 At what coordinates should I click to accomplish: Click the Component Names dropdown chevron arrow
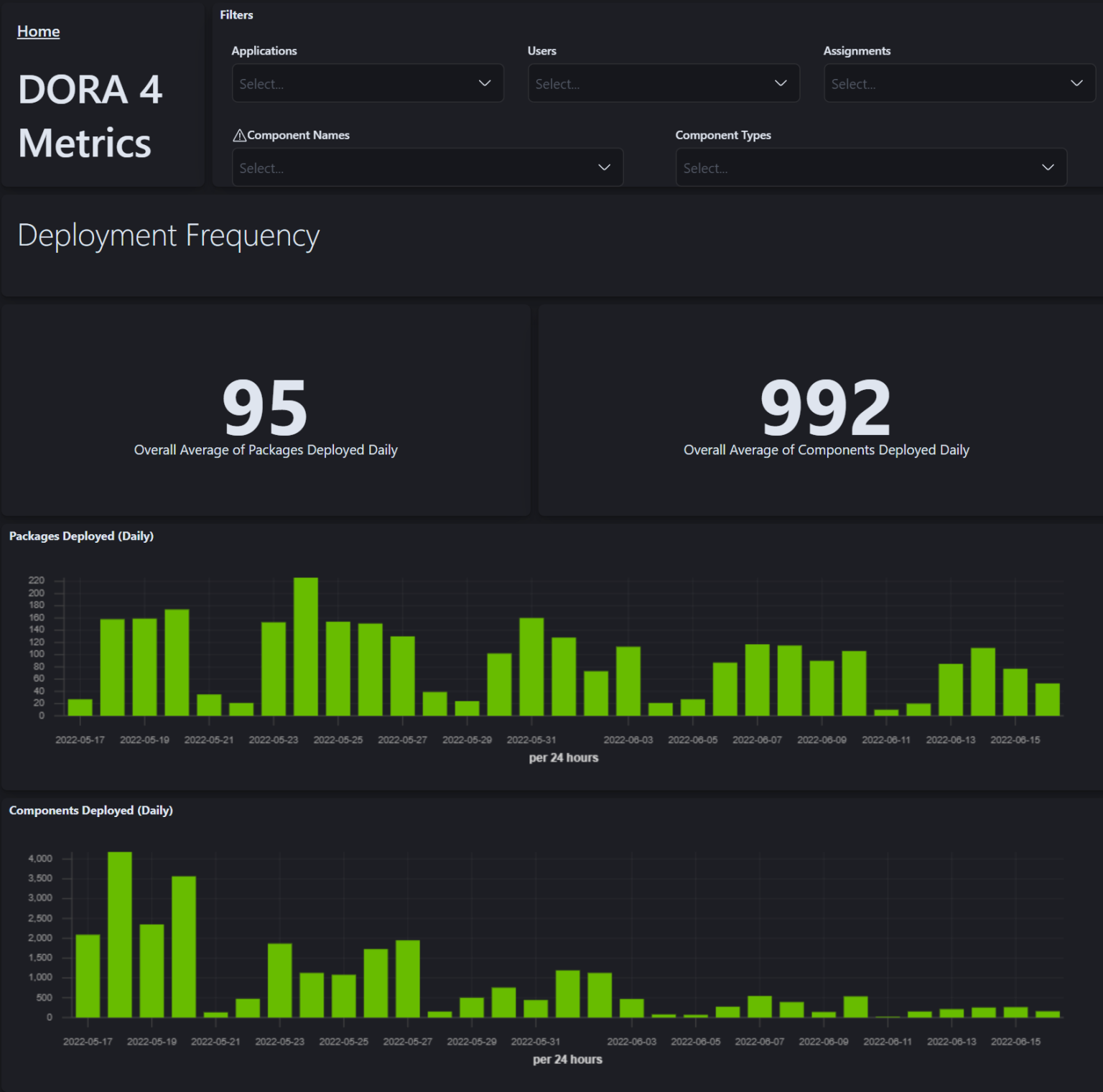(603, 167)
